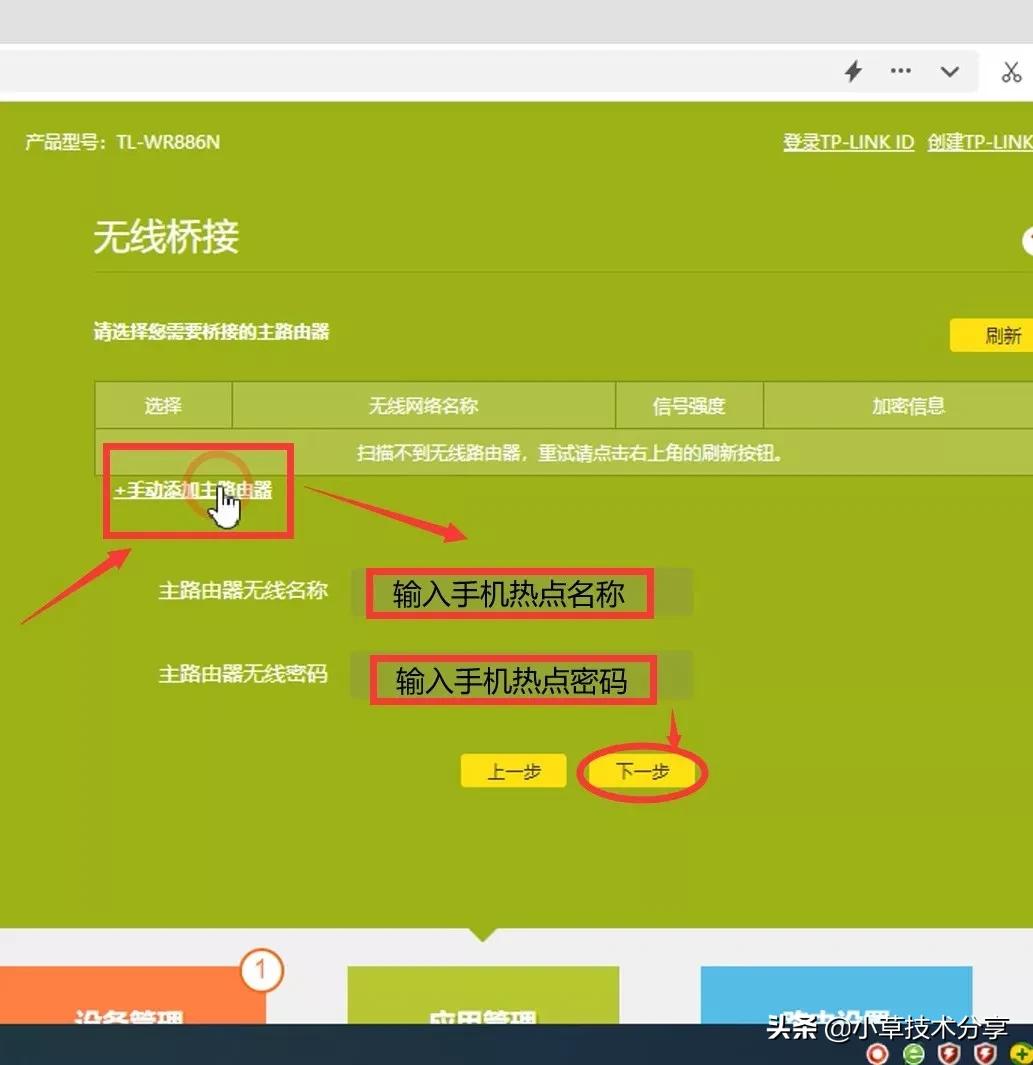Click the first red shield icon in system tray

949,1053
